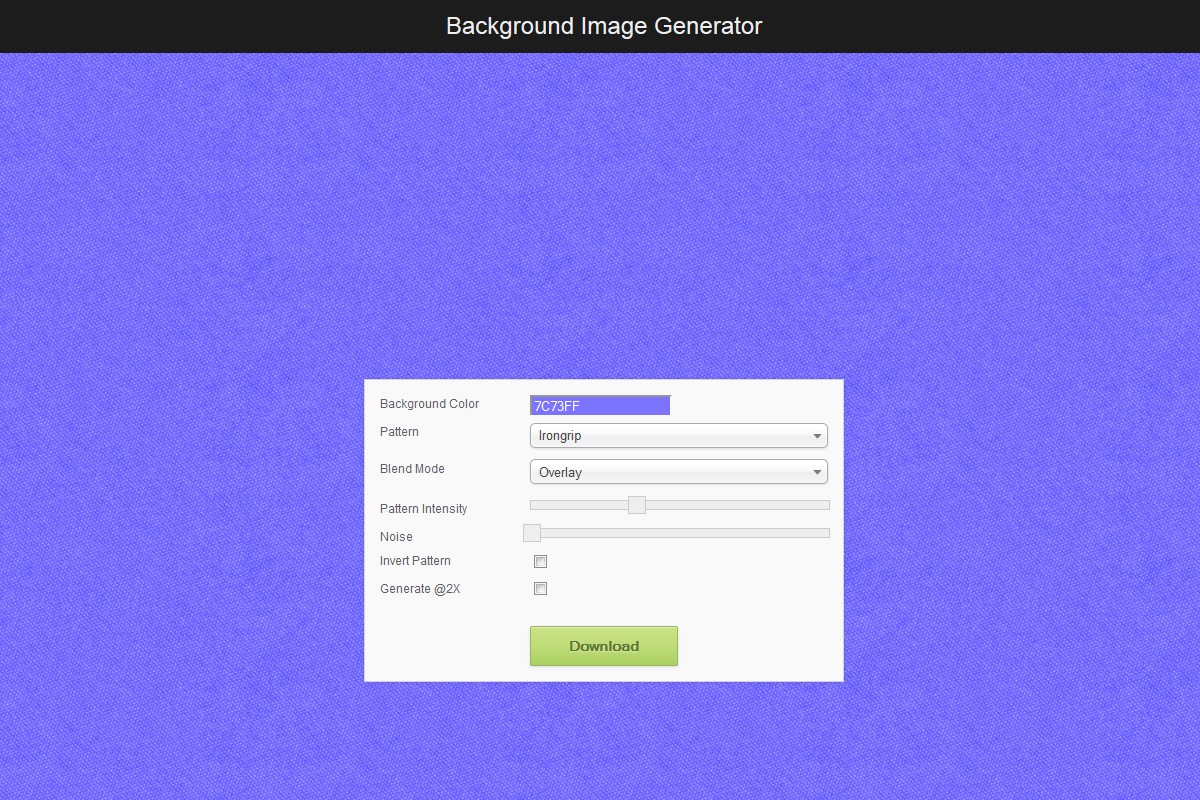Click the arrow on the Pattern combo box

pos(817,436)
